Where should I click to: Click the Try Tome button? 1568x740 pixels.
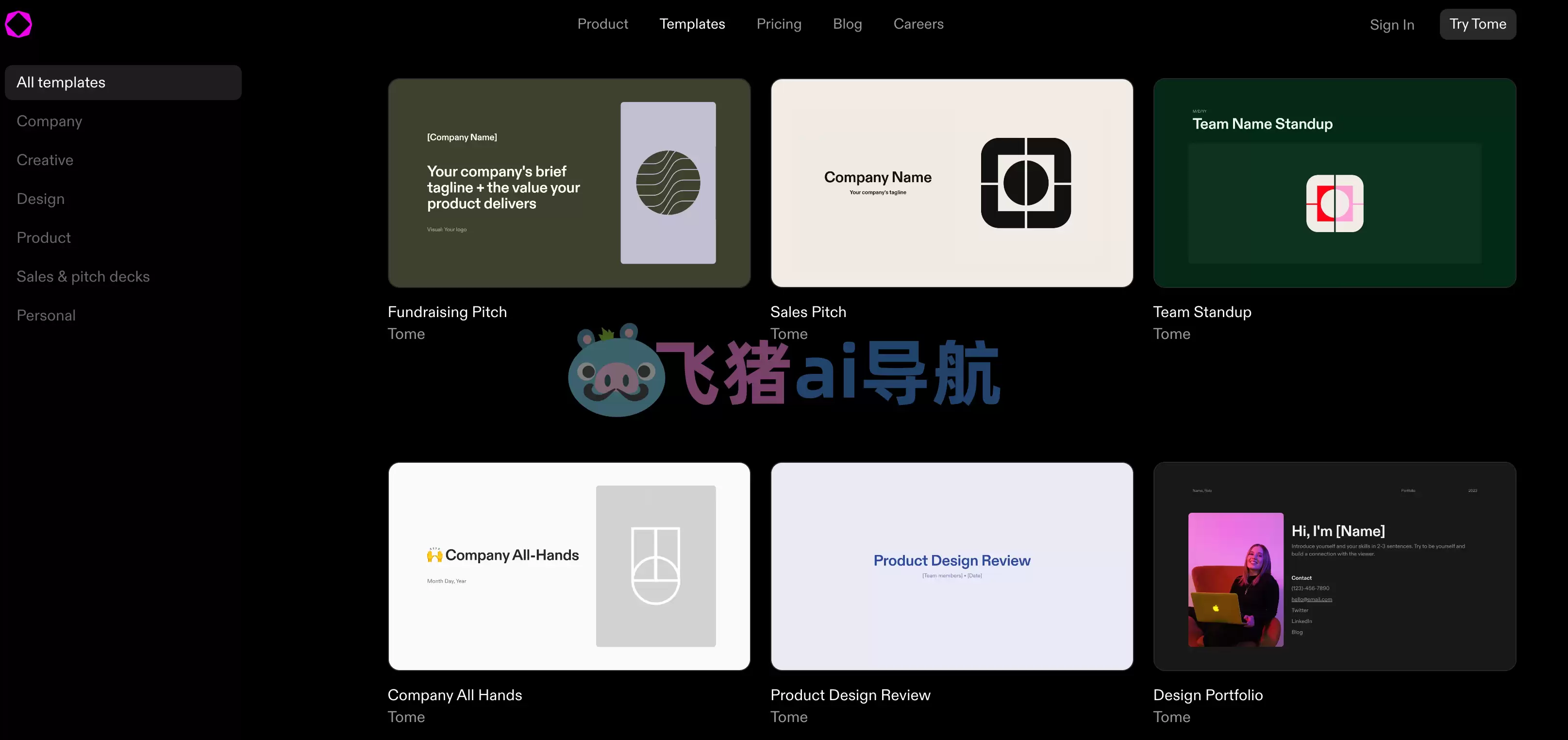1477,24
